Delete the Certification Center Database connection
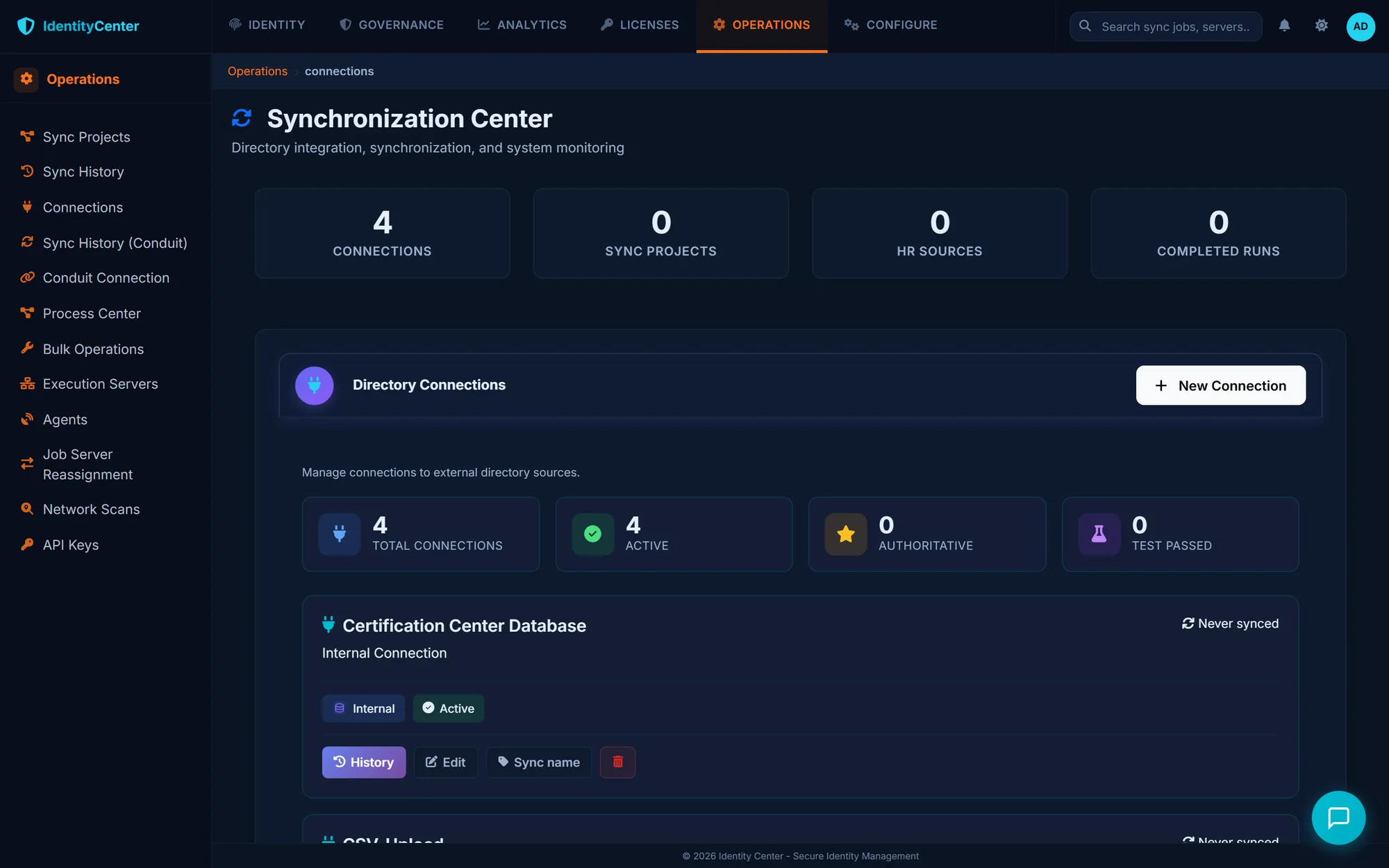 617,762
